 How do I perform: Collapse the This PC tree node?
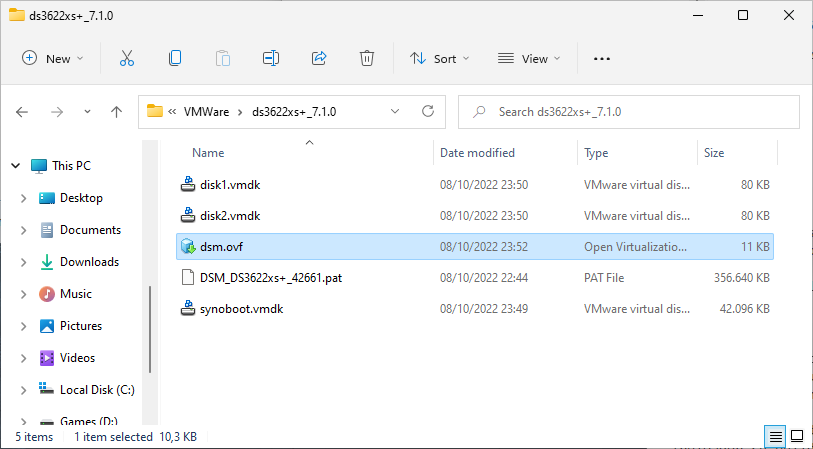coord(16,166)
